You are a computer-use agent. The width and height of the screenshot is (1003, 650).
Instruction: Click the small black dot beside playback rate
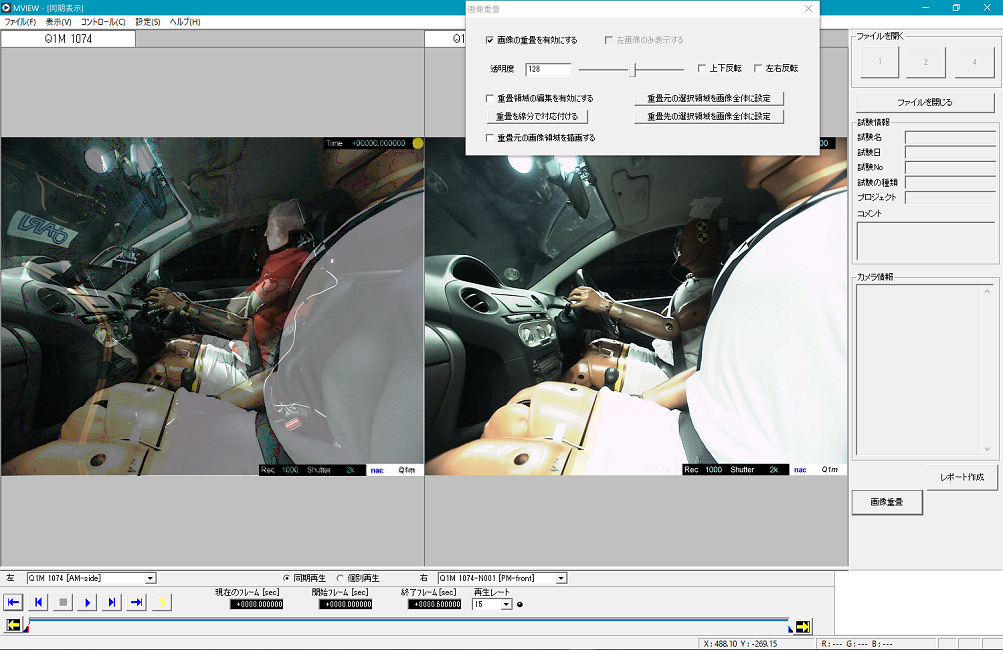519,605
